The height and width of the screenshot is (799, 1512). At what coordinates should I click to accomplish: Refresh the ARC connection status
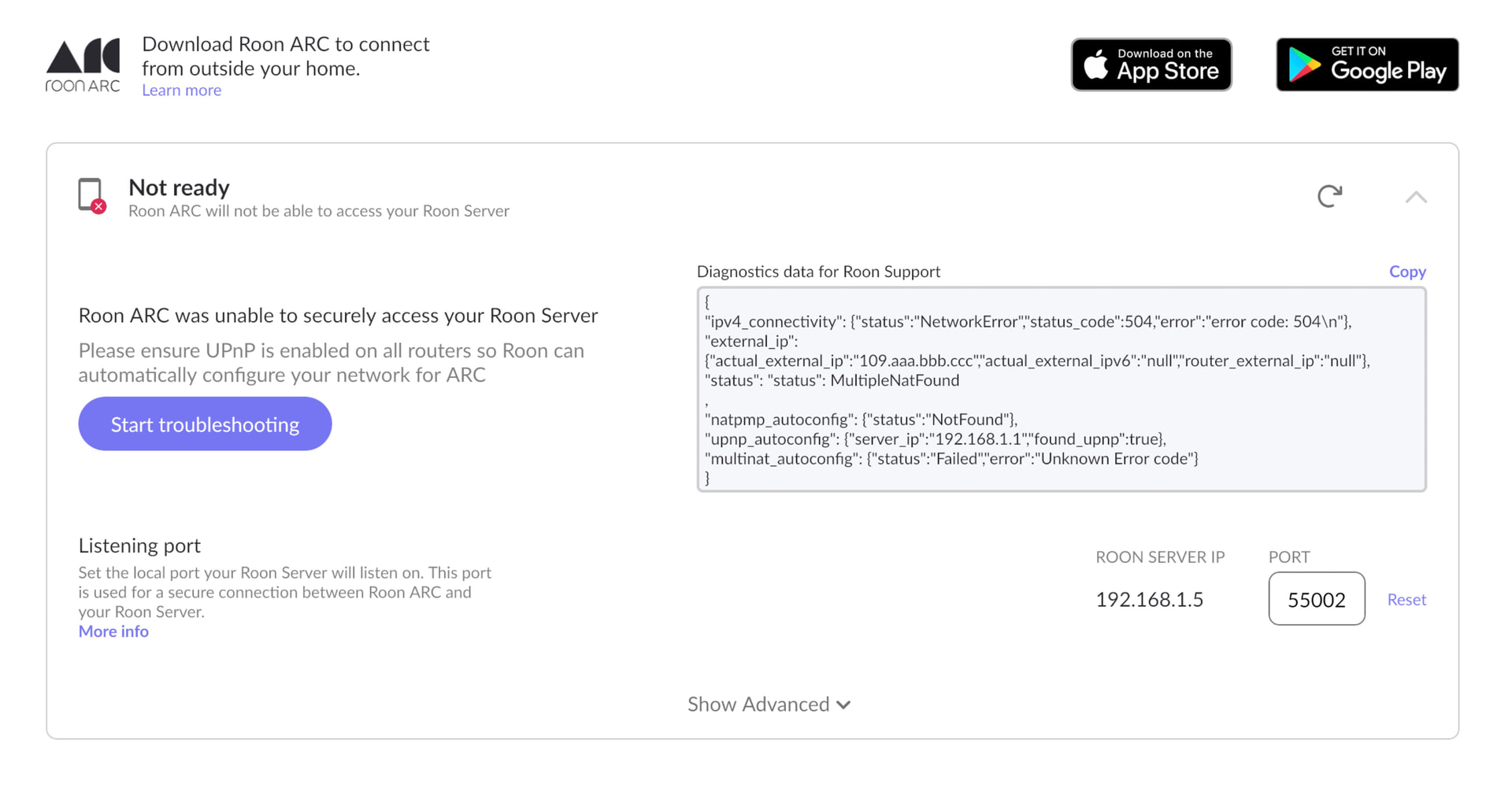(x=1329, y=196)
